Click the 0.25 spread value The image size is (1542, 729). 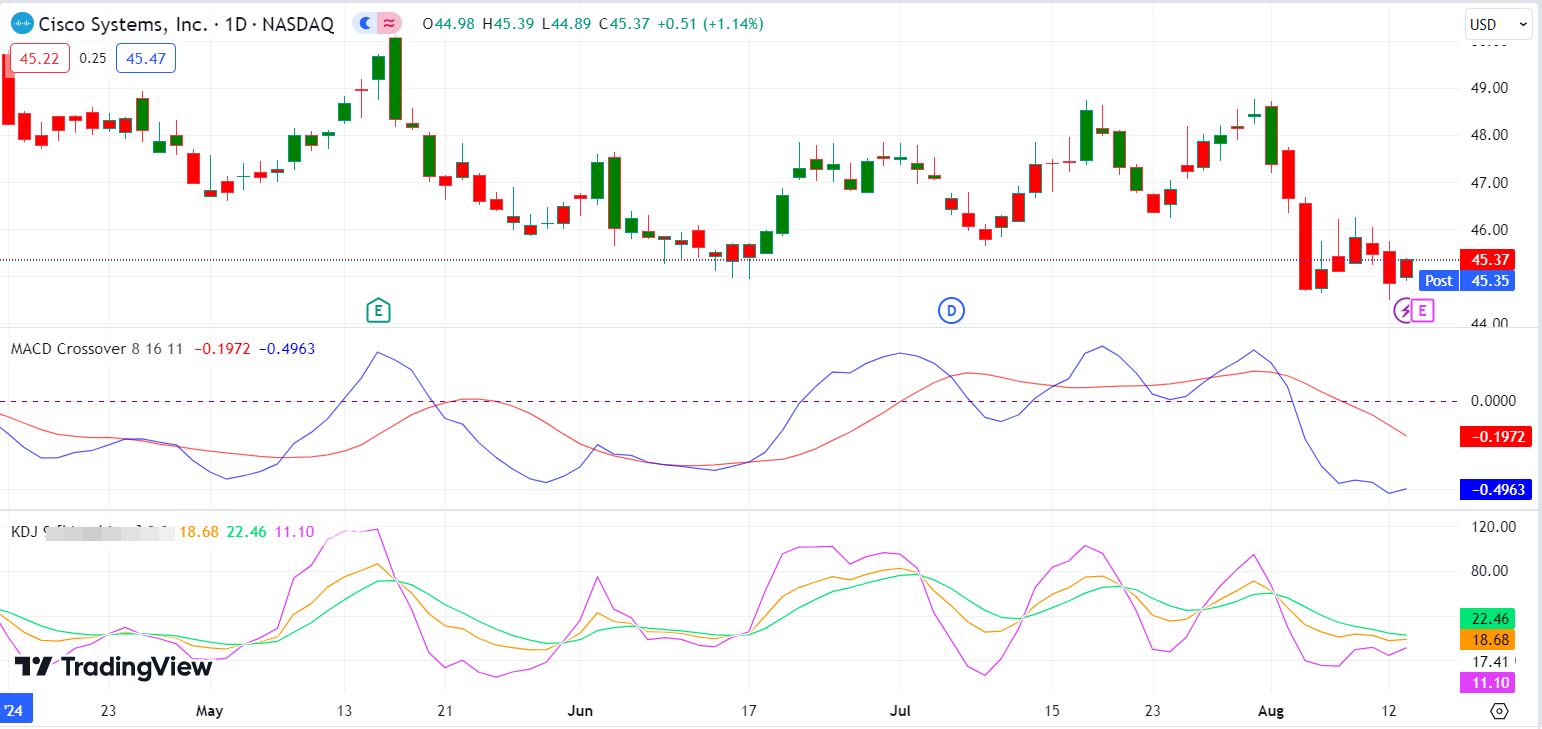pos(93,58)
